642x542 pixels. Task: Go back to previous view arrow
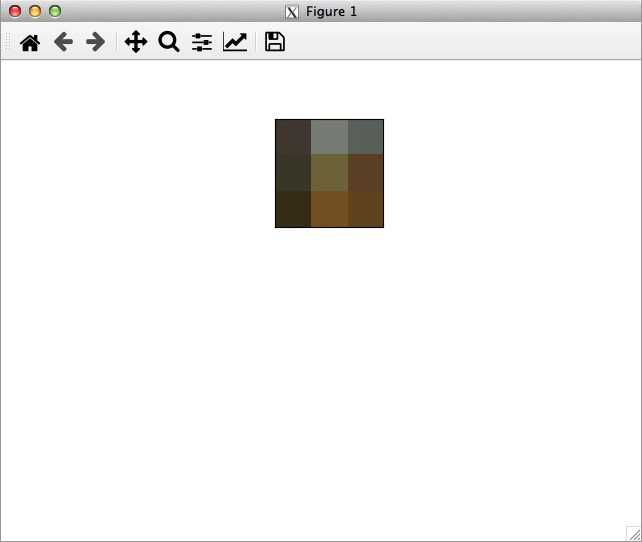(x=63, y=42)
